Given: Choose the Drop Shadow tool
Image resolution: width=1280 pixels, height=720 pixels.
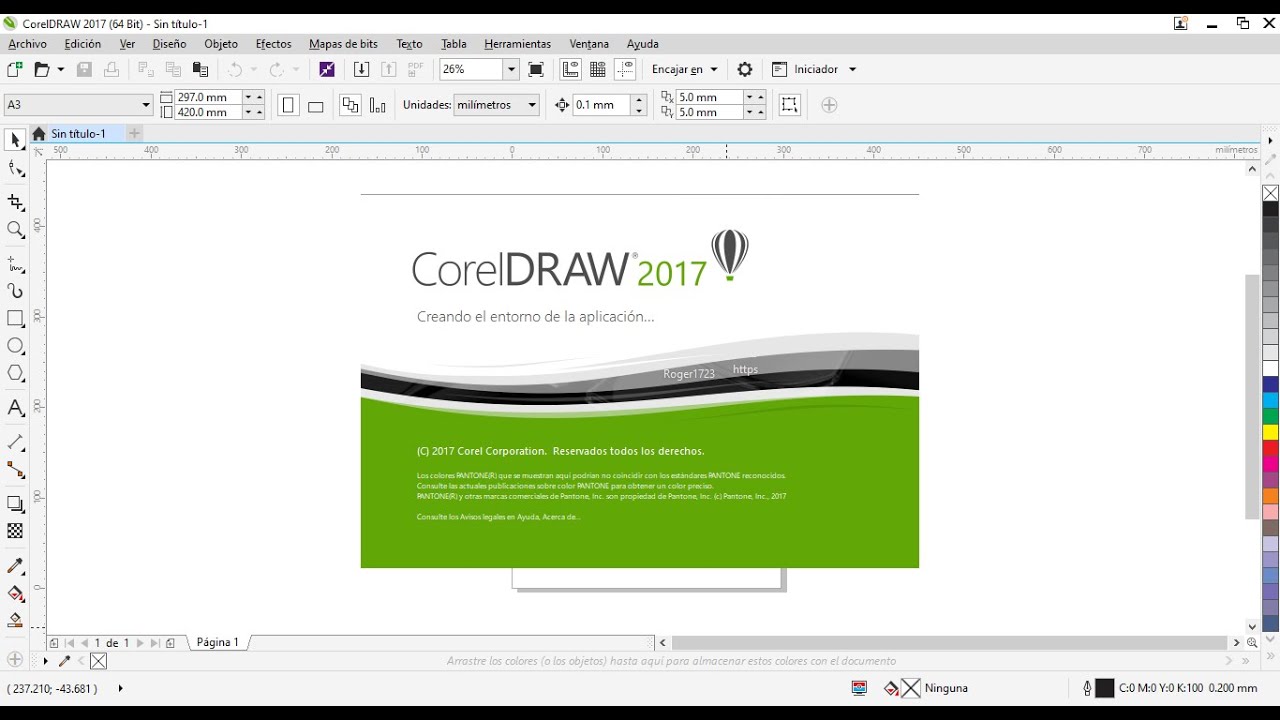Looking at the screenshot, I should (15, 504).
